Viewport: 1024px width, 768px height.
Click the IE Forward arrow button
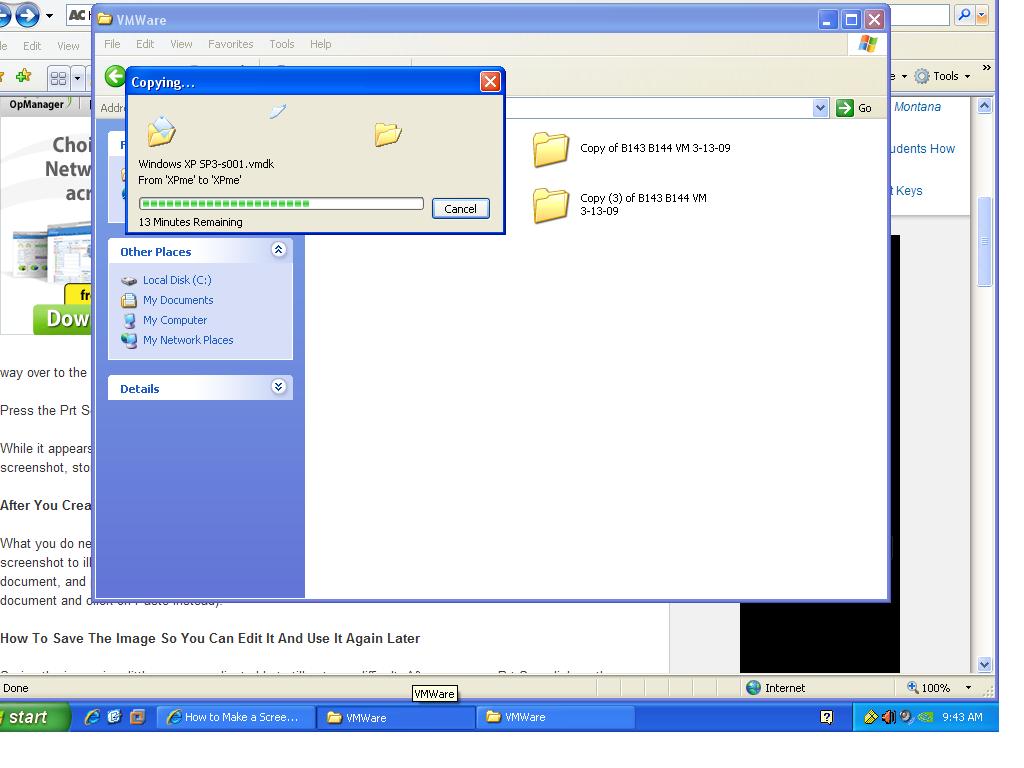coord(27,15)
